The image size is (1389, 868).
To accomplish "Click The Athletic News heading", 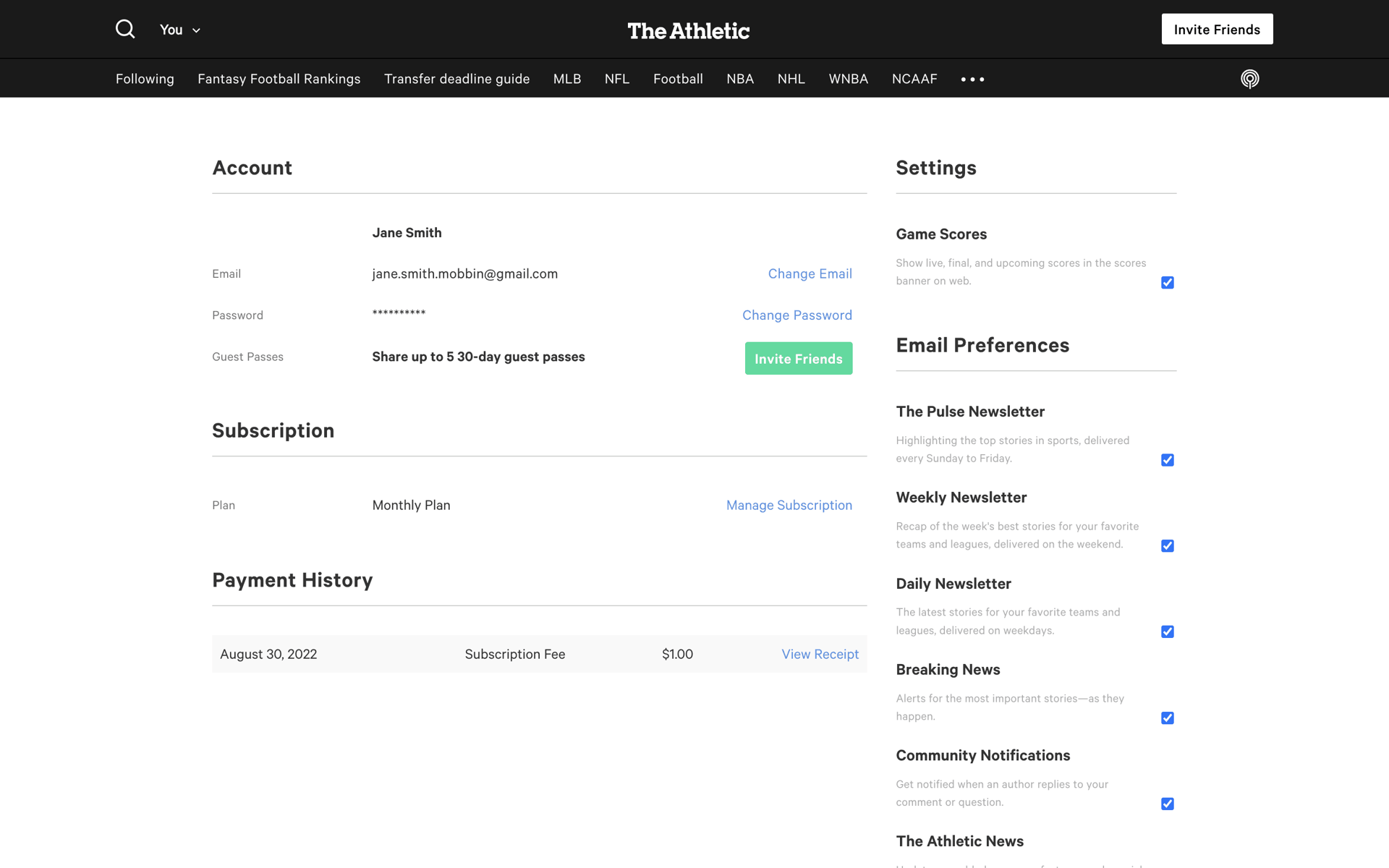I will pos(959,841).
